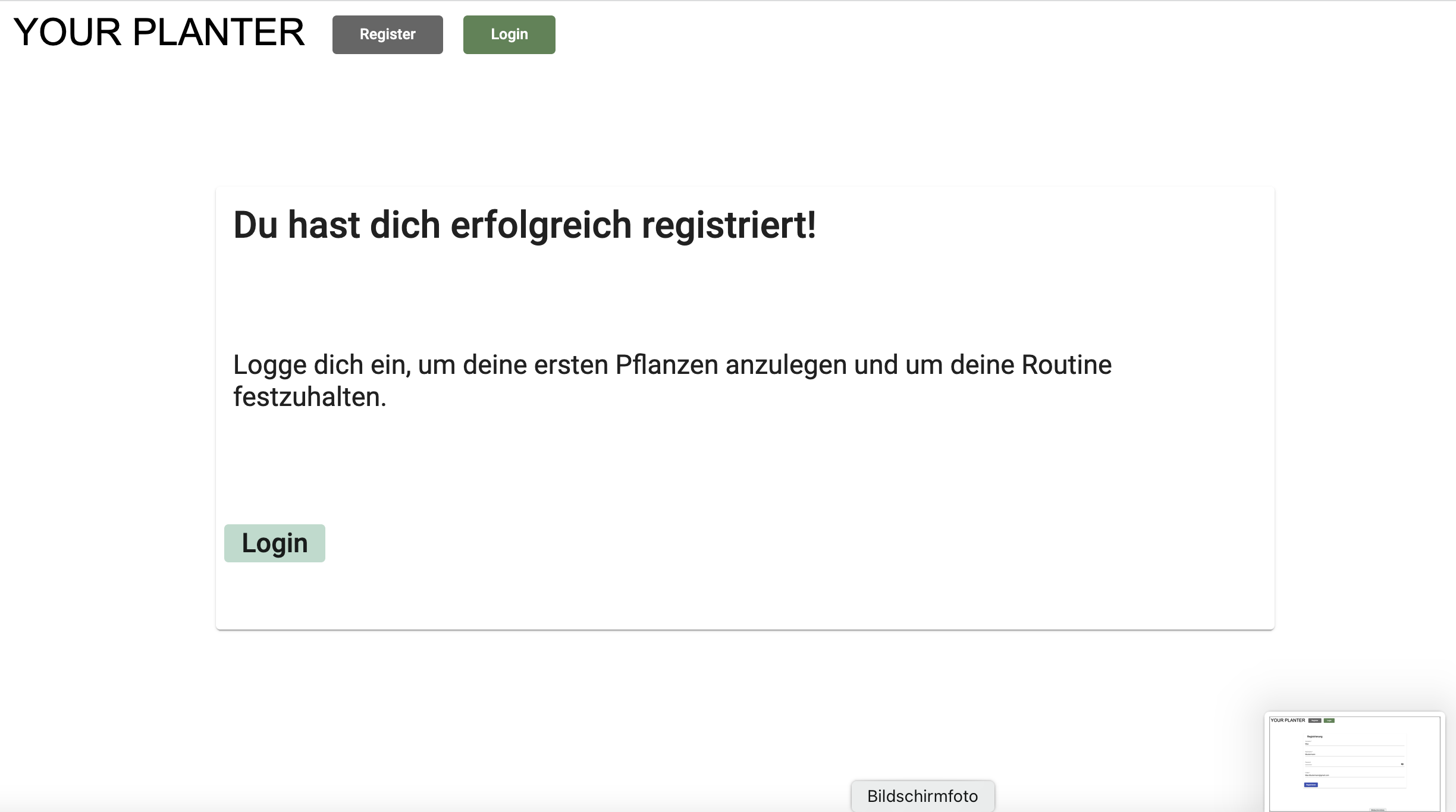Click the word "erfolgreich" in the heading
1456x812 pixels.
point(541,225)
